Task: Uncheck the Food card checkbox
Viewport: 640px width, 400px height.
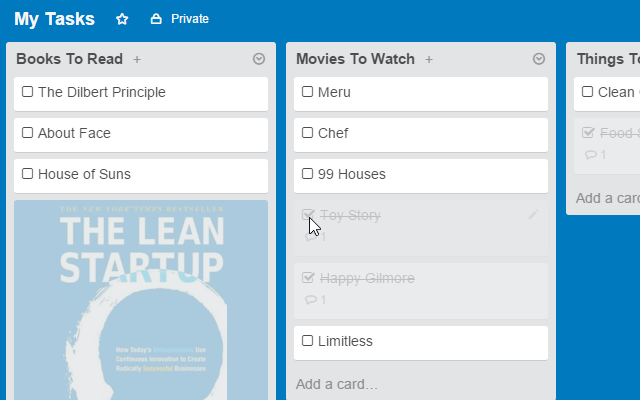Action: [588, 133]
